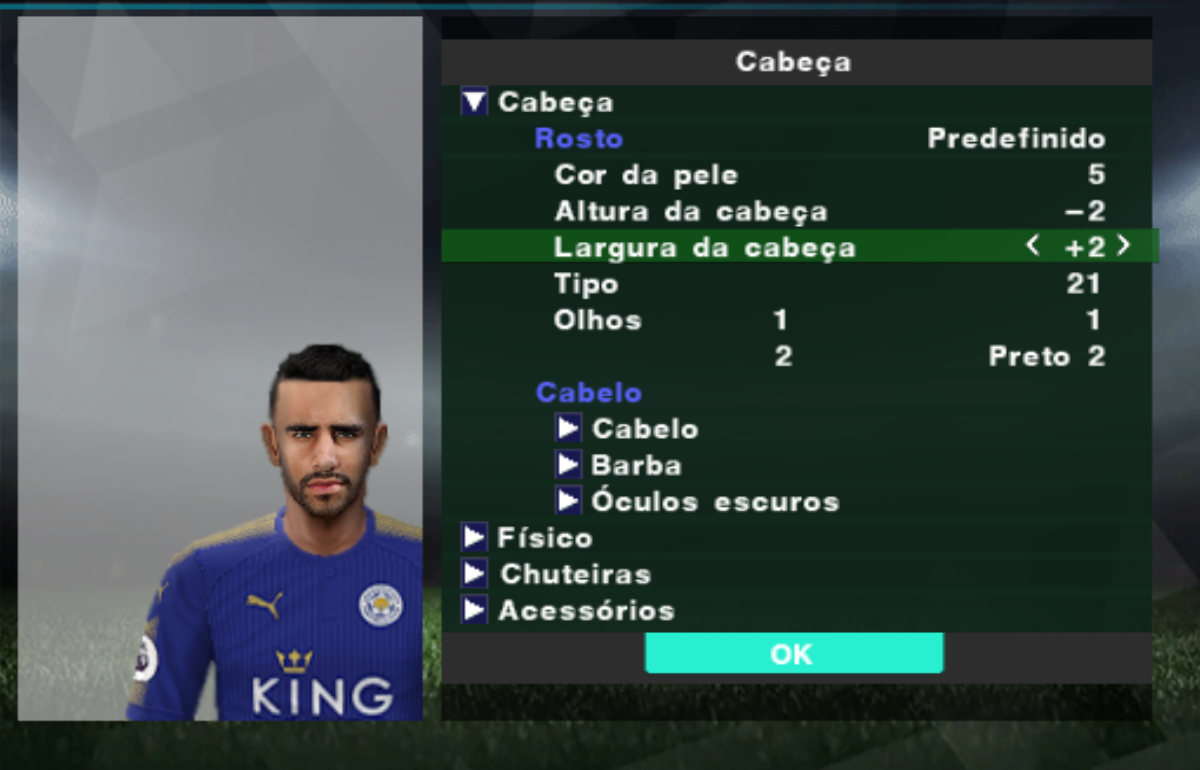Image resolution: width=1200 pixels, height=770 pixels.
Task: Collapse the Cabeça section triangle
Action: (475, 102)
